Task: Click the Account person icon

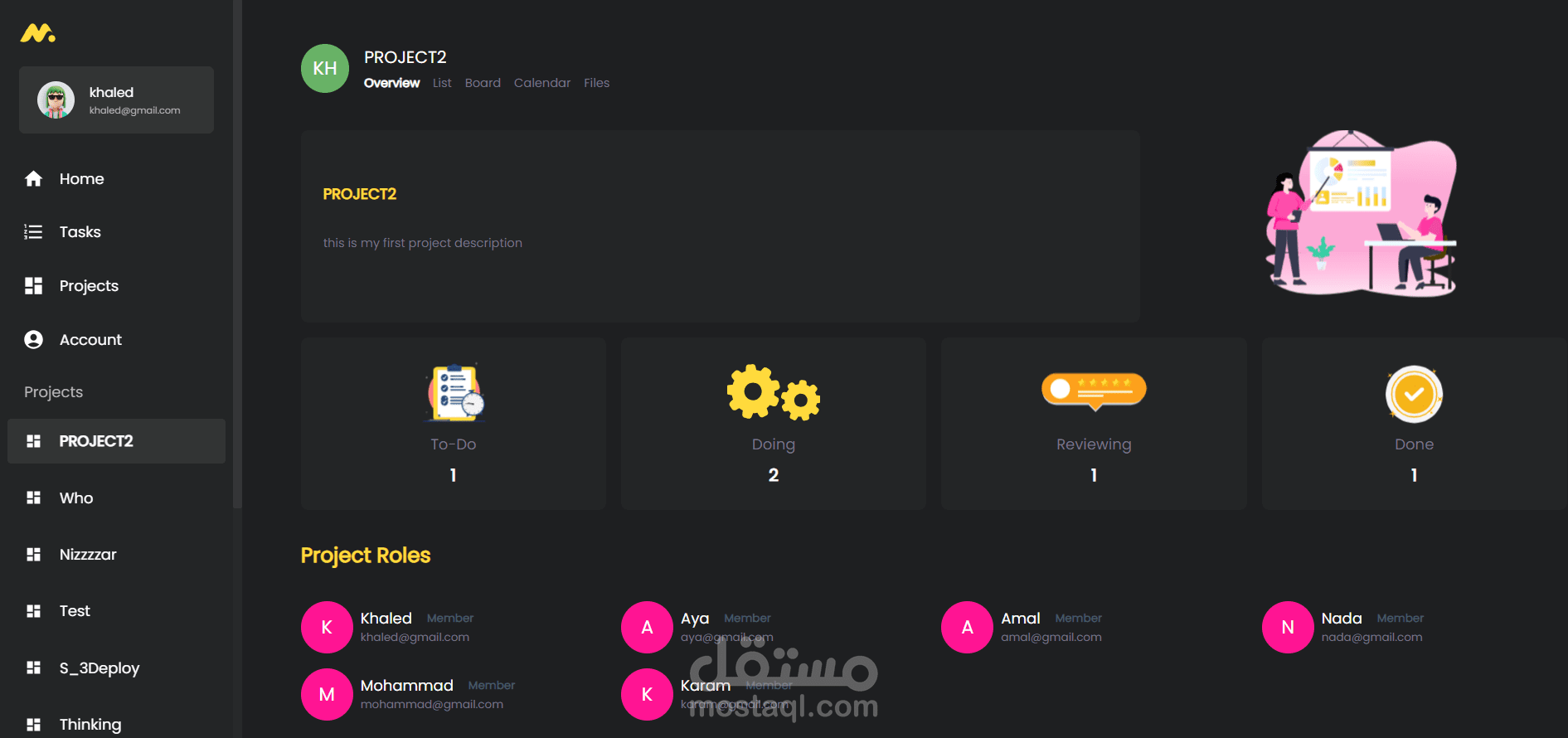Action: 33,340
